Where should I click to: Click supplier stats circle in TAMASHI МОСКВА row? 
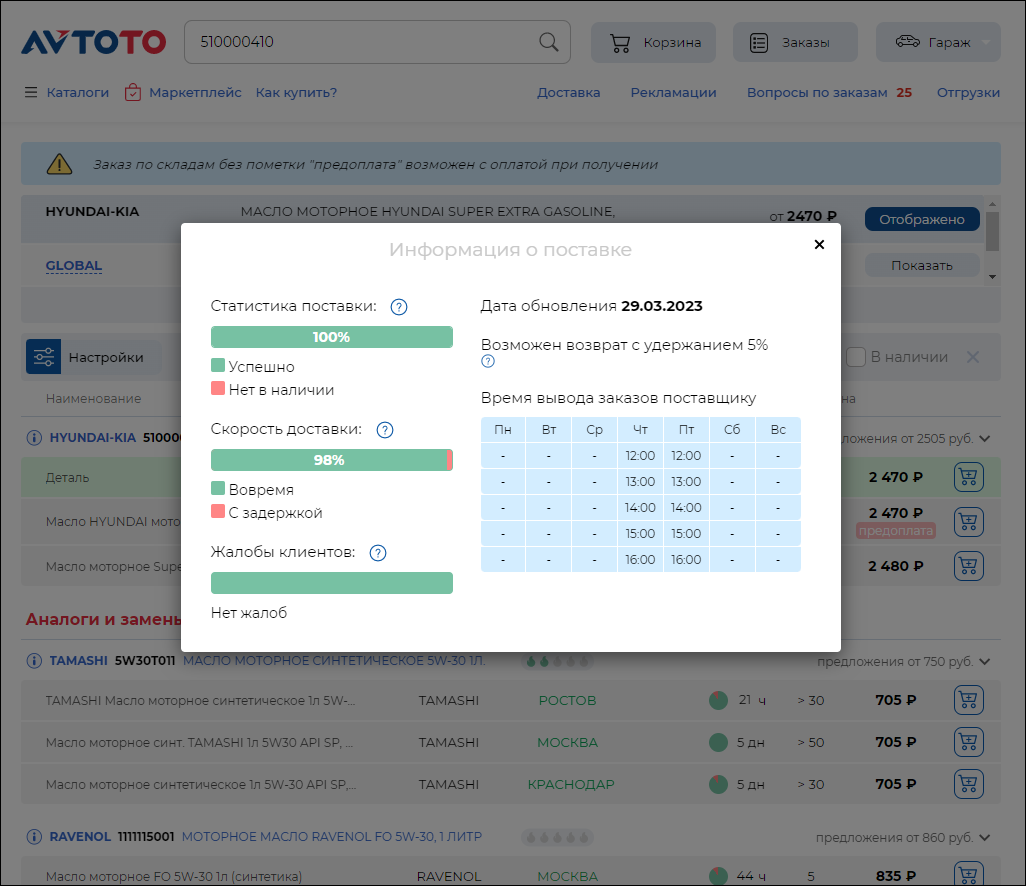pos(718,742)
